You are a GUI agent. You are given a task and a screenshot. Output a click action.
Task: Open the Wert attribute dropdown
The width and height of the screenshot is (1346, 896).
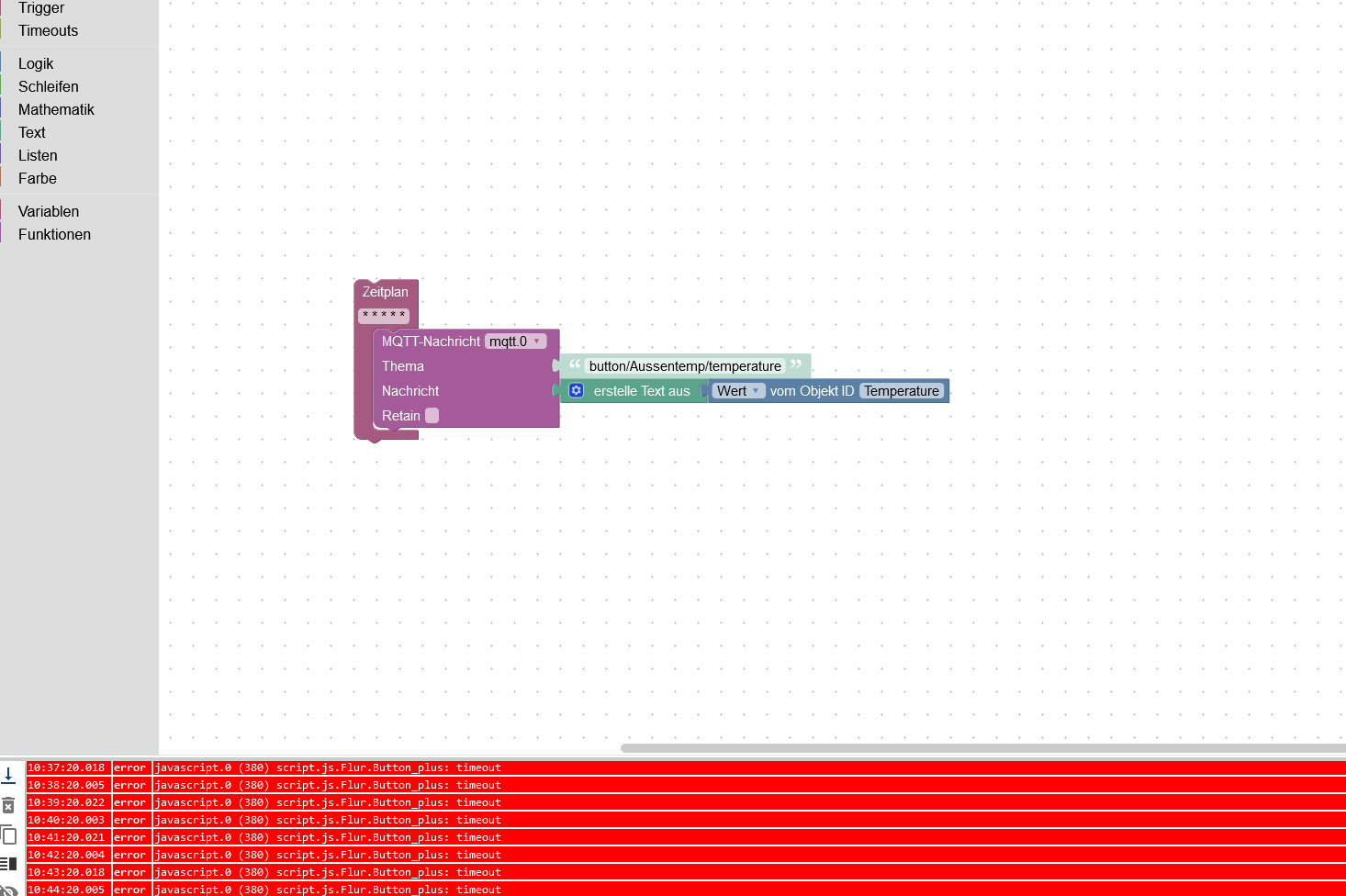(x=738, y=390)
